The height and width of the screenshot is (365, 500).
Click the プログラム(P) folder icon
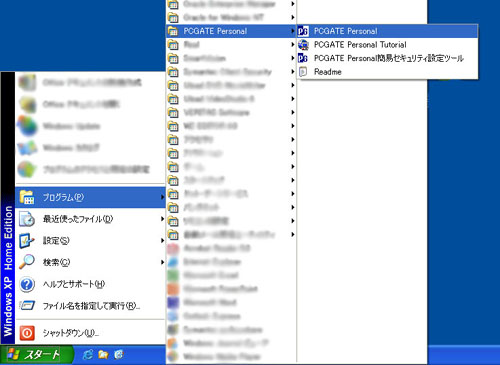pos(27,197)
